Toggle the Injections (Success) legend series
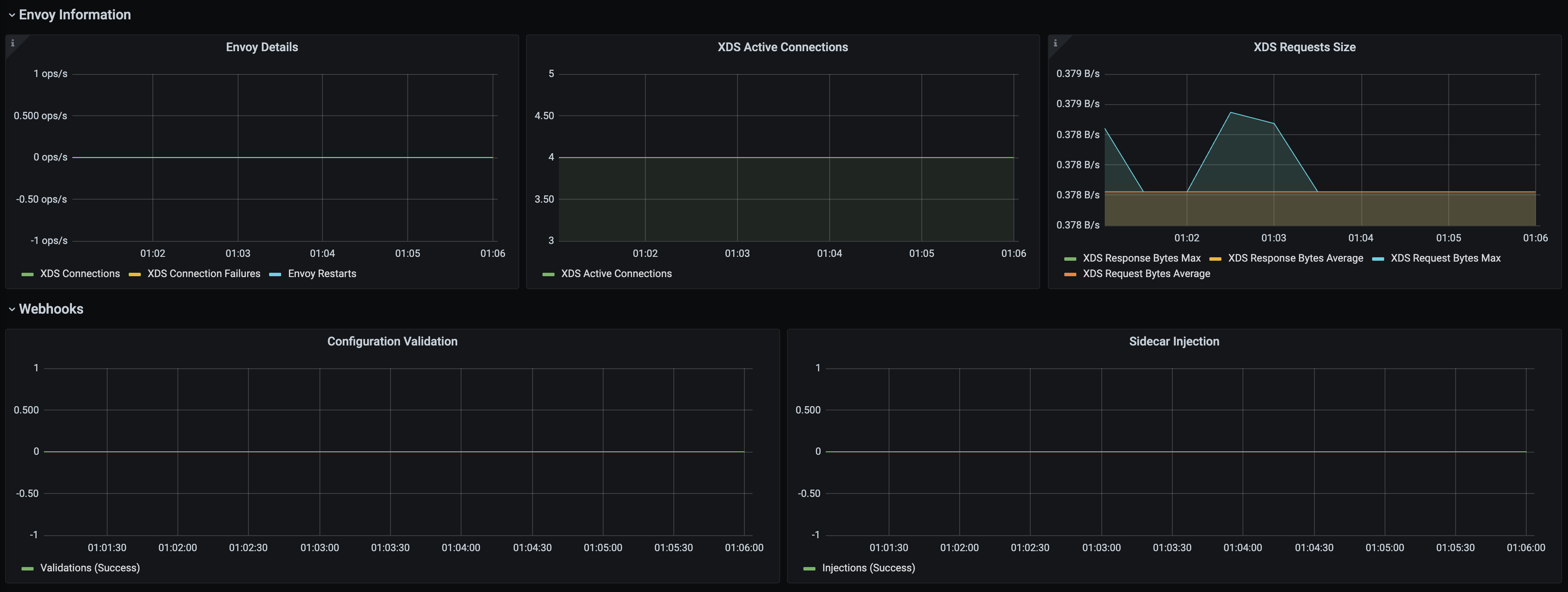The height and width of the screenshot is (592, 1568). click(x=868, y=567)
